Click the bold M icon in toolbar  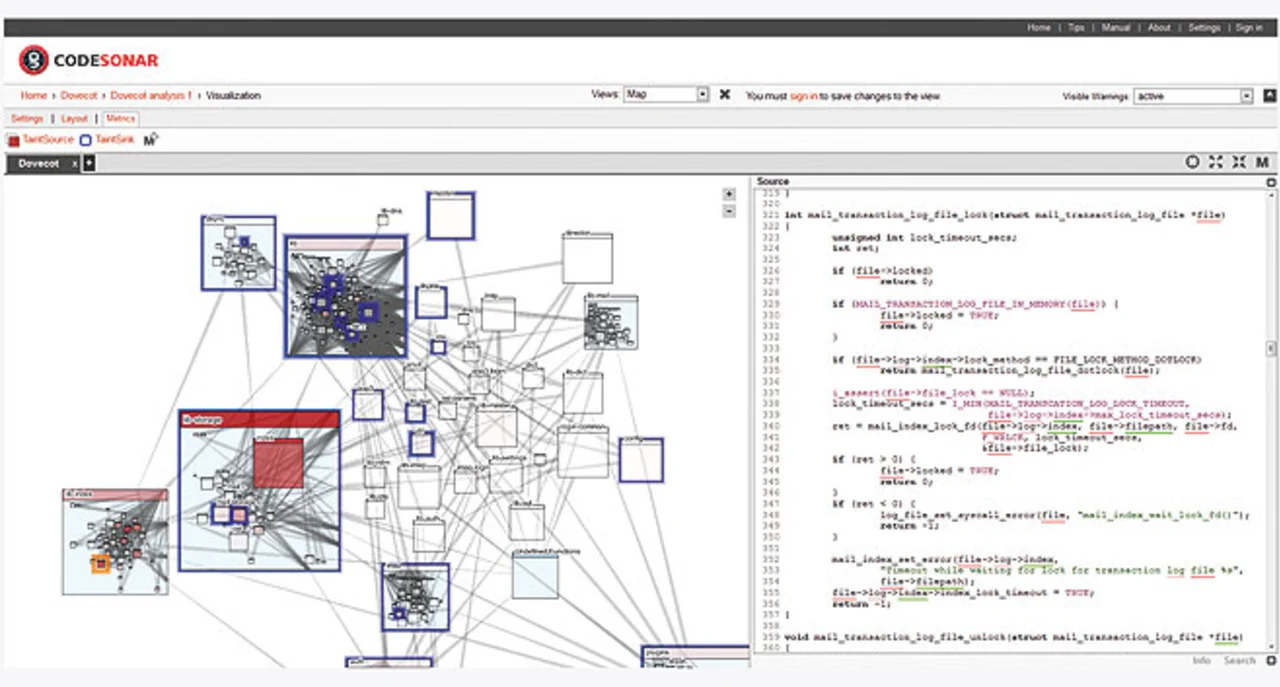point(1262,162)
